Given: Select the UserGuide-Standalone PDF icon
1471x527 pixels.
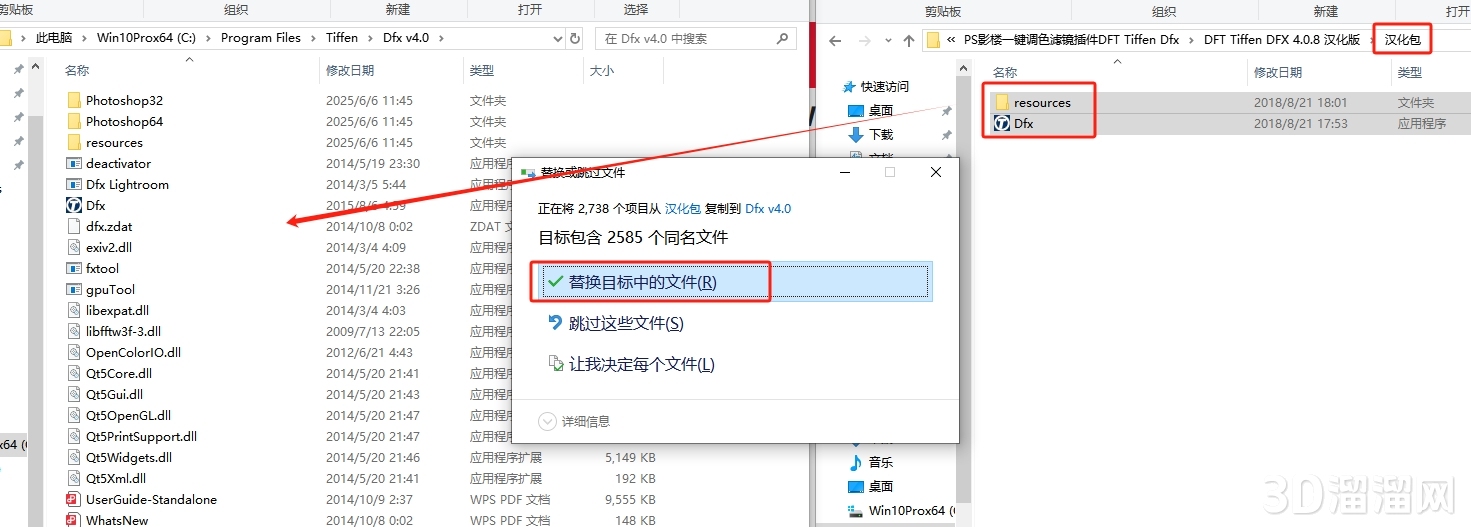Looking at the screenshot, I should [73, 499].
